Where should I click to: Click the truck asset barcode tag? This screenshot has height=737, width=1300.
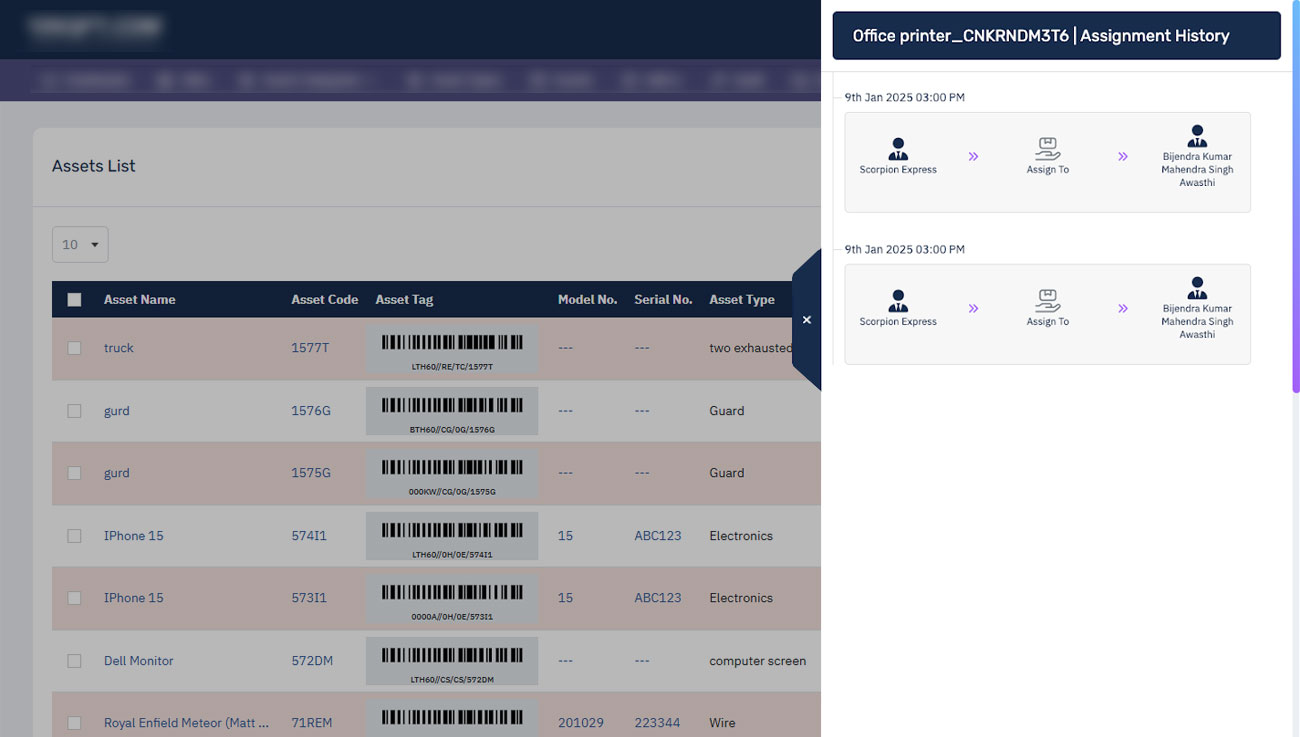(x=452, y=349)
